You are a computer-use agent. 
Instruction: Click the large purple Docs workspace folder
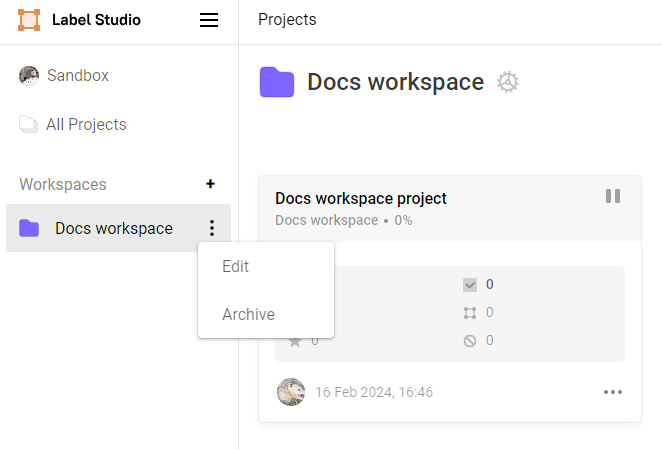[x=277, y=82]
